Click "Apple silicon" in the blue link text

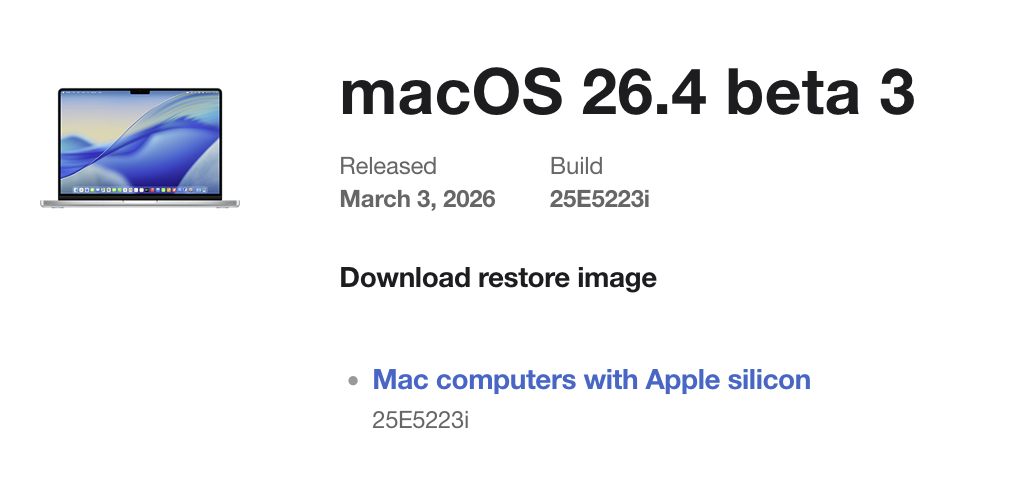tap(728, 379)
